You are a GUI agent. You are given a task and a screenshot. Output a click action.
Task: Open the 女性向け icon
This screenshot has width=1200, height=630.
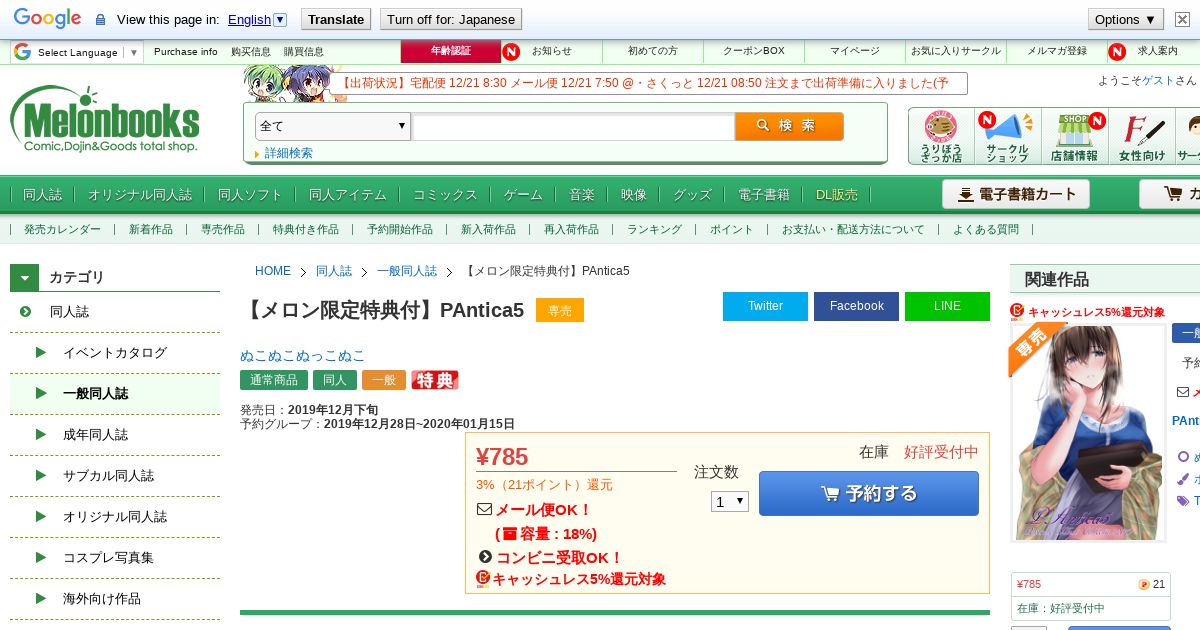[1142, 136]
